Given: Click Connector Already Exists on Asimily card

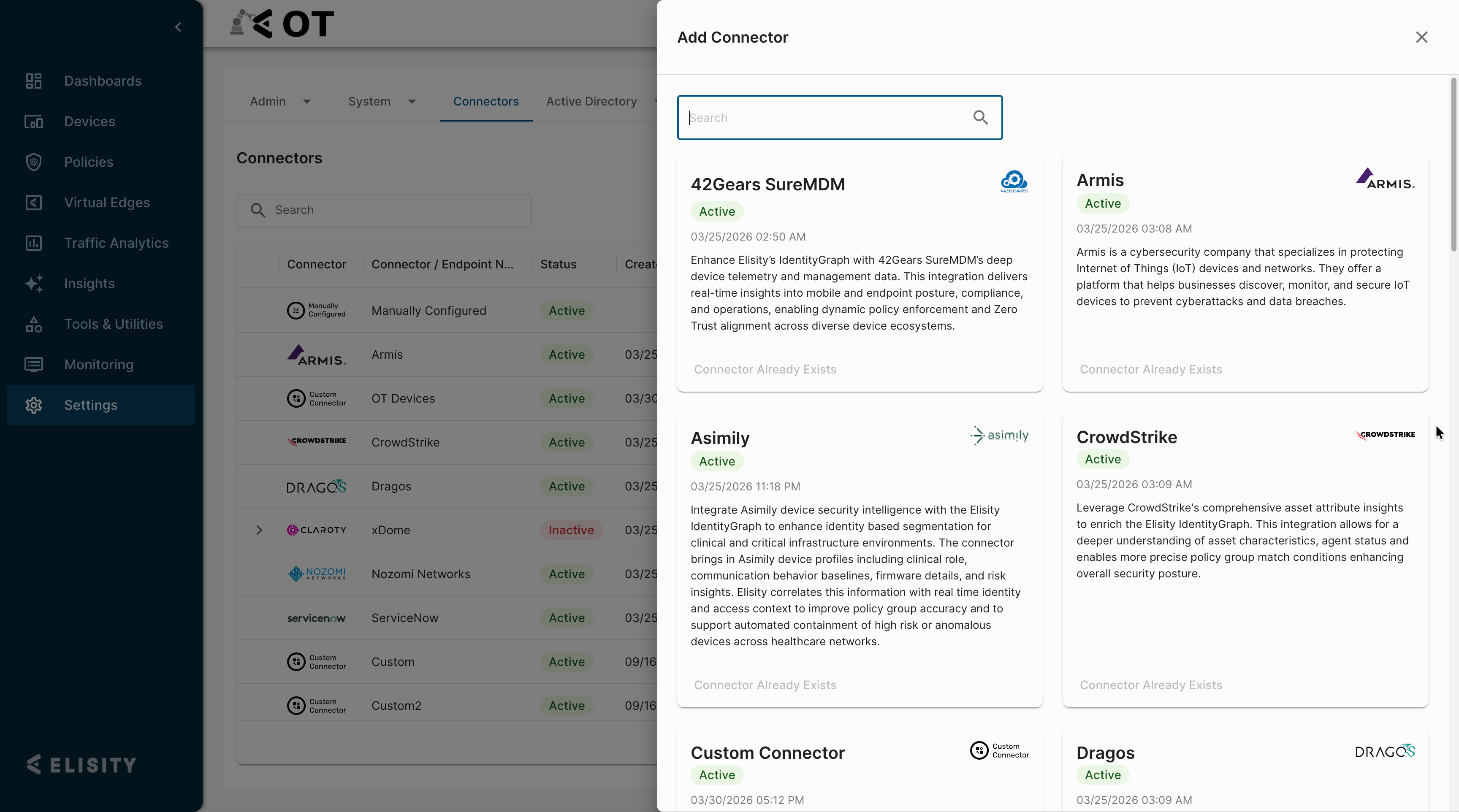Looking at the screenshot, I should (x=765, y=685).
